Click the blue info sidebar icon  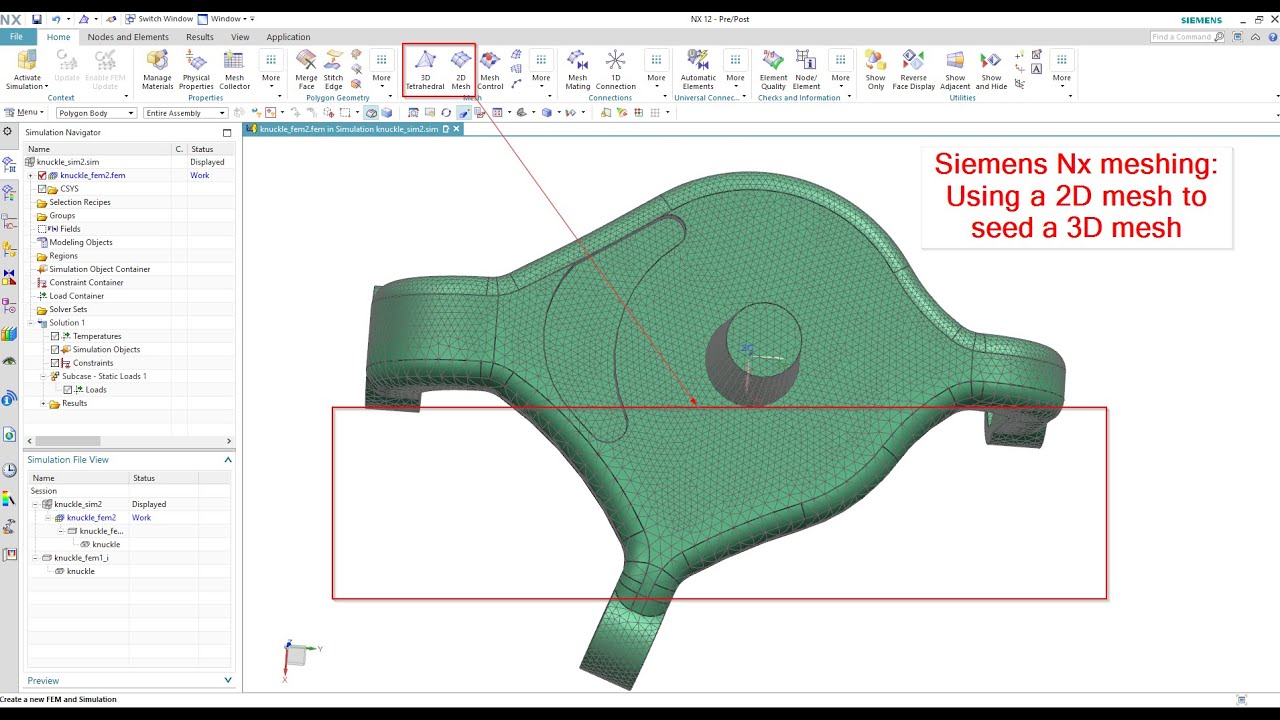coord(9,398)
